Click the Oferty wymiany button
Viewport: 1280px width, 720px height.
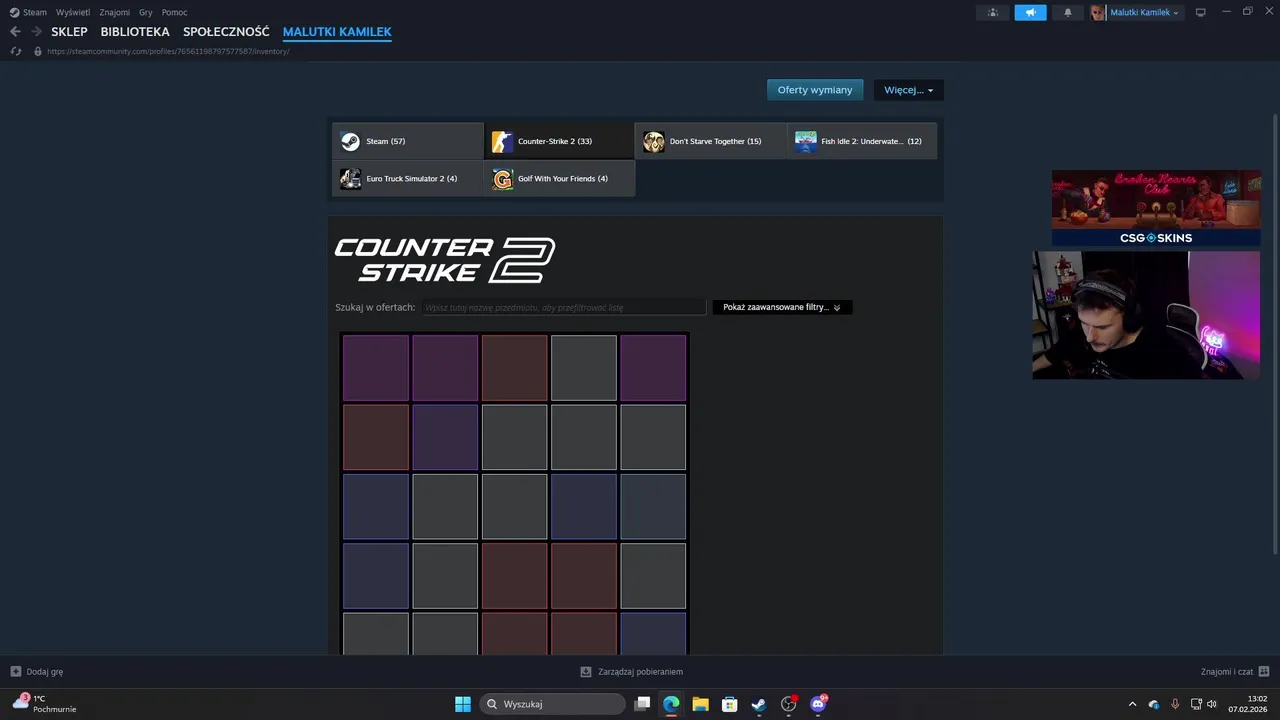tap(815, 90)
